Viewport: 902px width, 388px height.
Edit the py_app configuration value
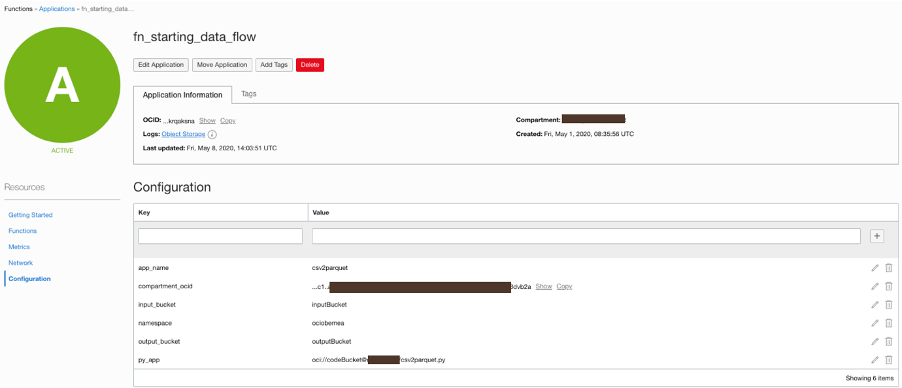point(874,360)
